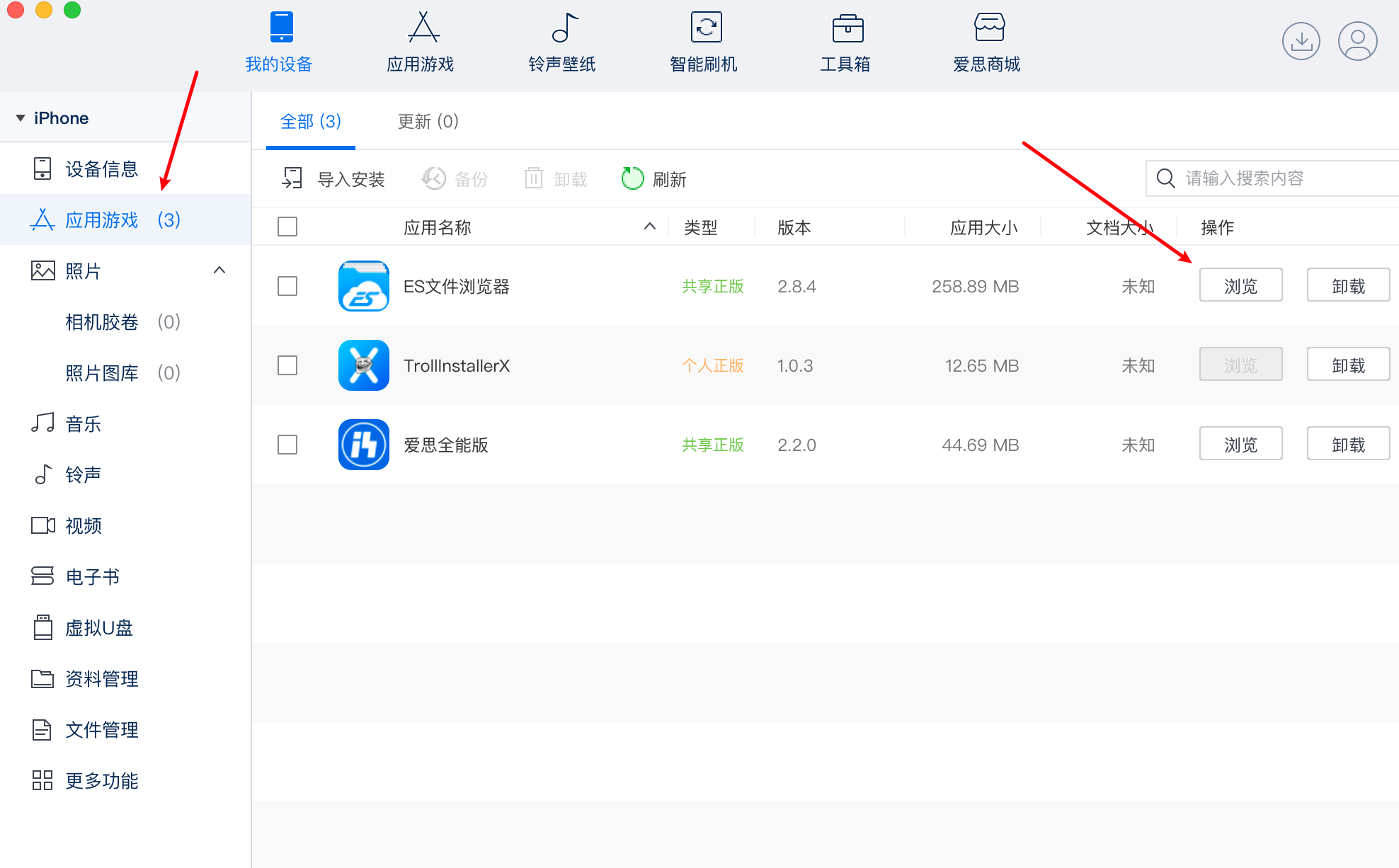Open 更多功能 in the sidebar
Image resolution: width=1399 pixels, height=868 pixels.
coord(125,780)
